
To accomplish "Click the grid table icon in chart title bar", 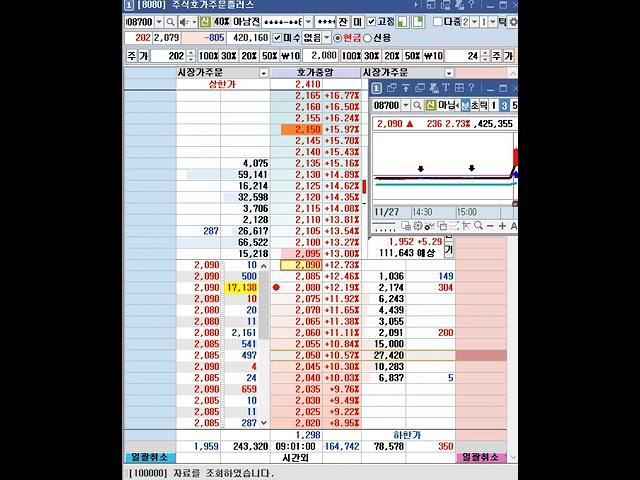I will coord(459,87).
